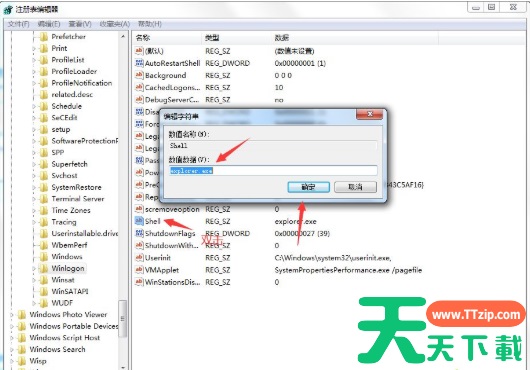Select the Time Zones tree item
Screen dimensions: 530x370
[x=71, y=210]
